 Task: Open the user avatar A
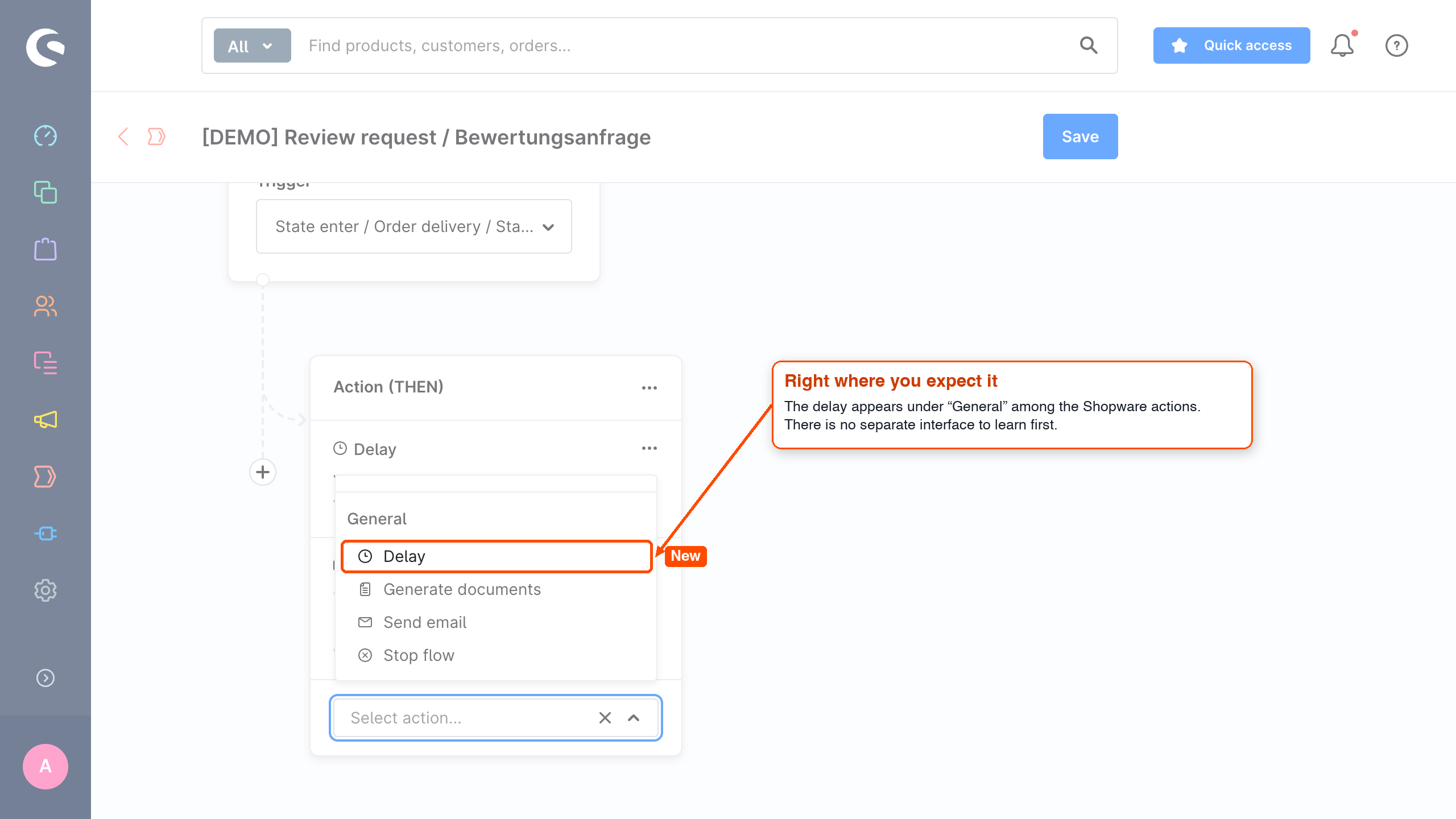(x=45, y=766)
